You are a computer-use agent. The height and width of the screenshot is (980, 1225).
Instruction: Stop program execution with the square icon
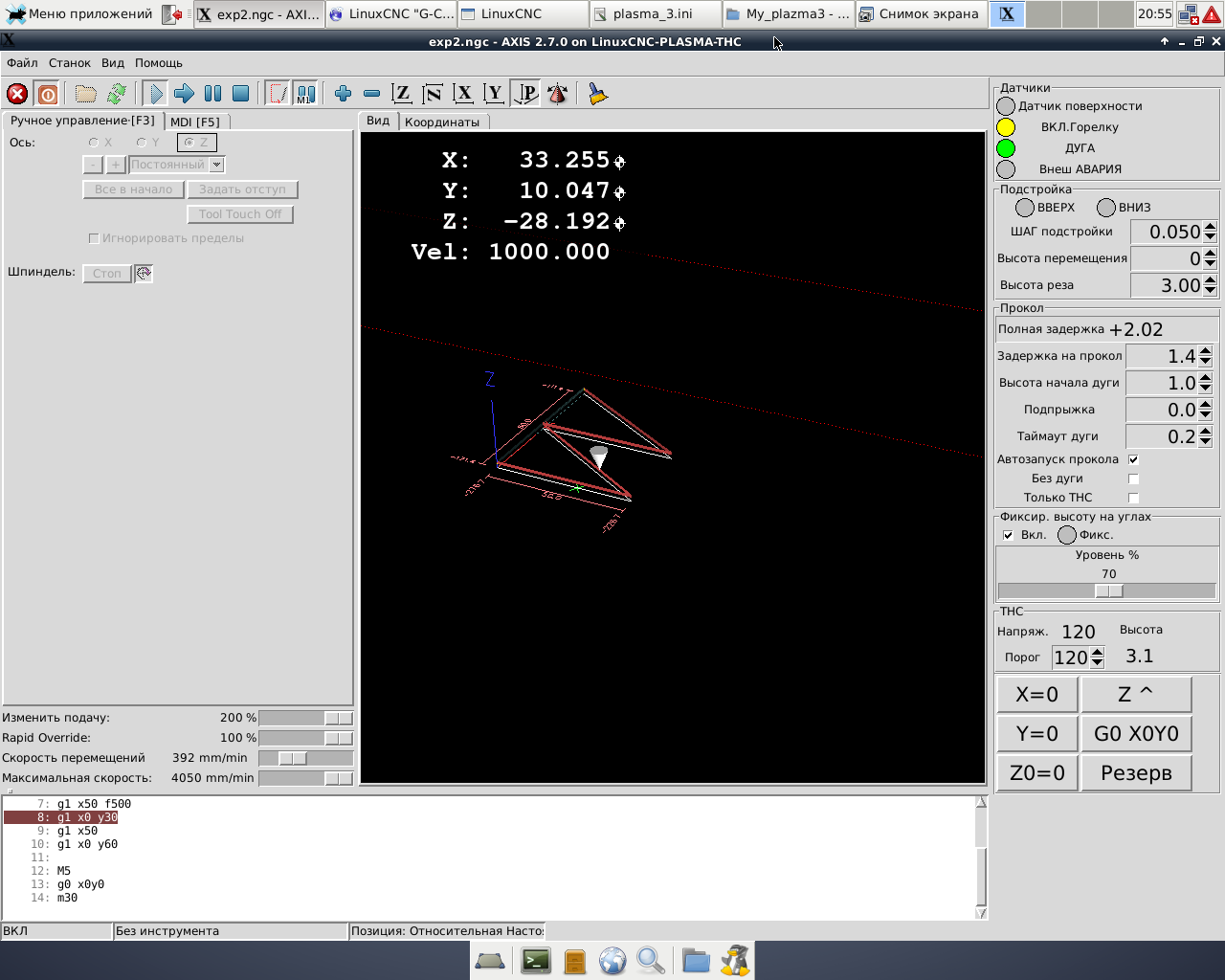click(x=241, y=94)
